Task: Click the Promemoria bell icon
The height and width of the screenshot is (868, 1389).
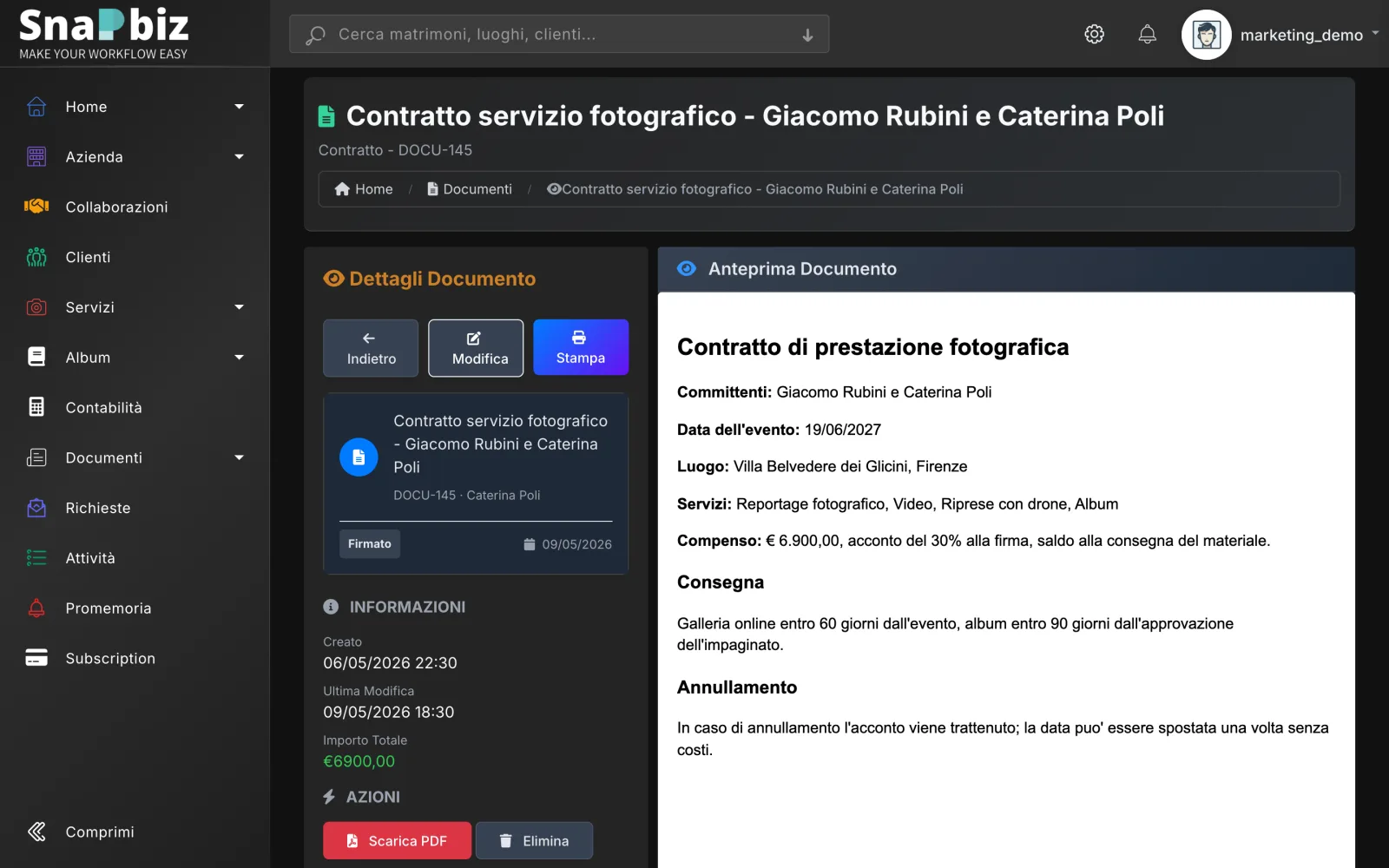Action: pos(36,608)
